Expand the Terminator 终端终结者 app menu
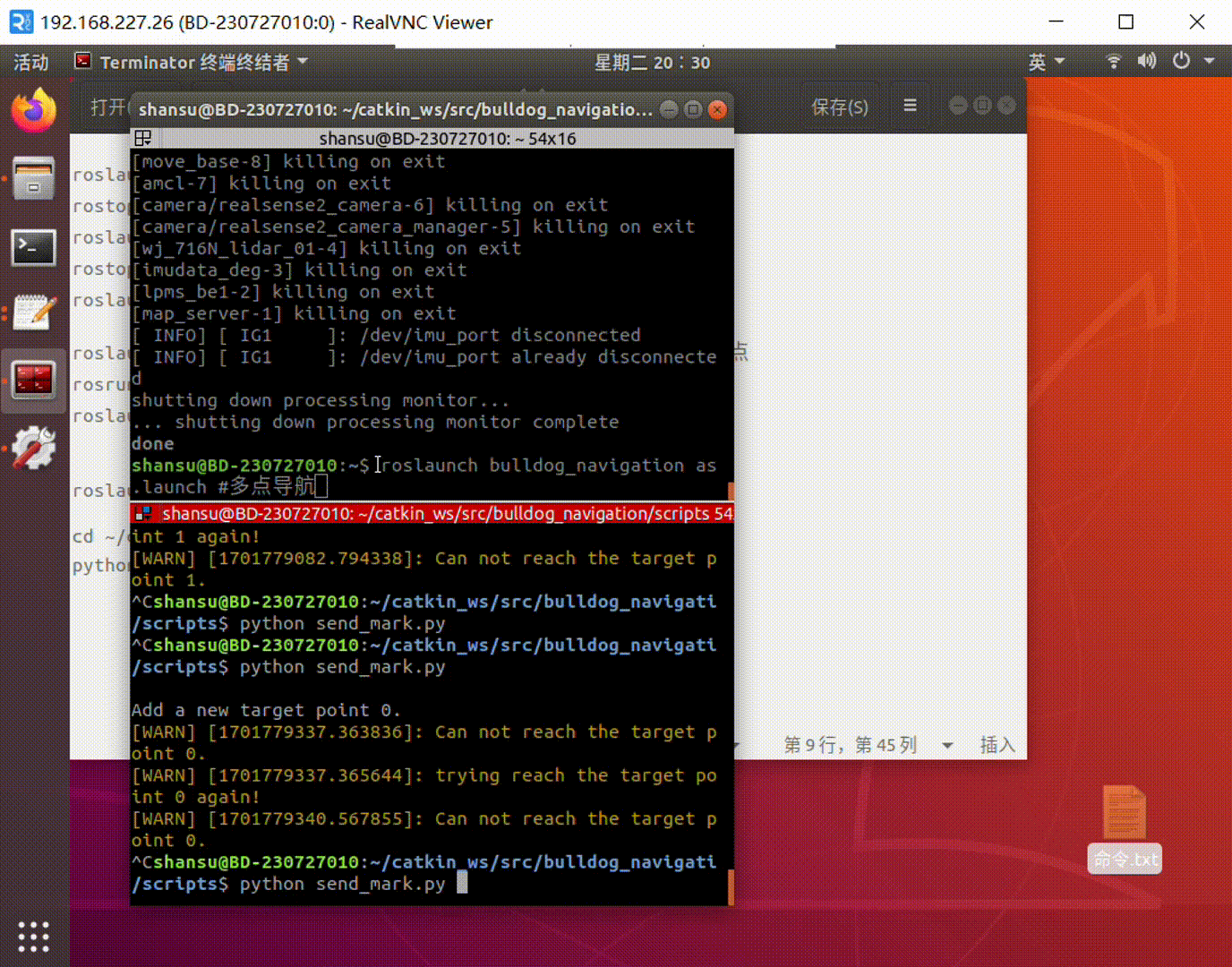Image resolution: width=1232 pixels, height=967 pixels. click(192, 62)
